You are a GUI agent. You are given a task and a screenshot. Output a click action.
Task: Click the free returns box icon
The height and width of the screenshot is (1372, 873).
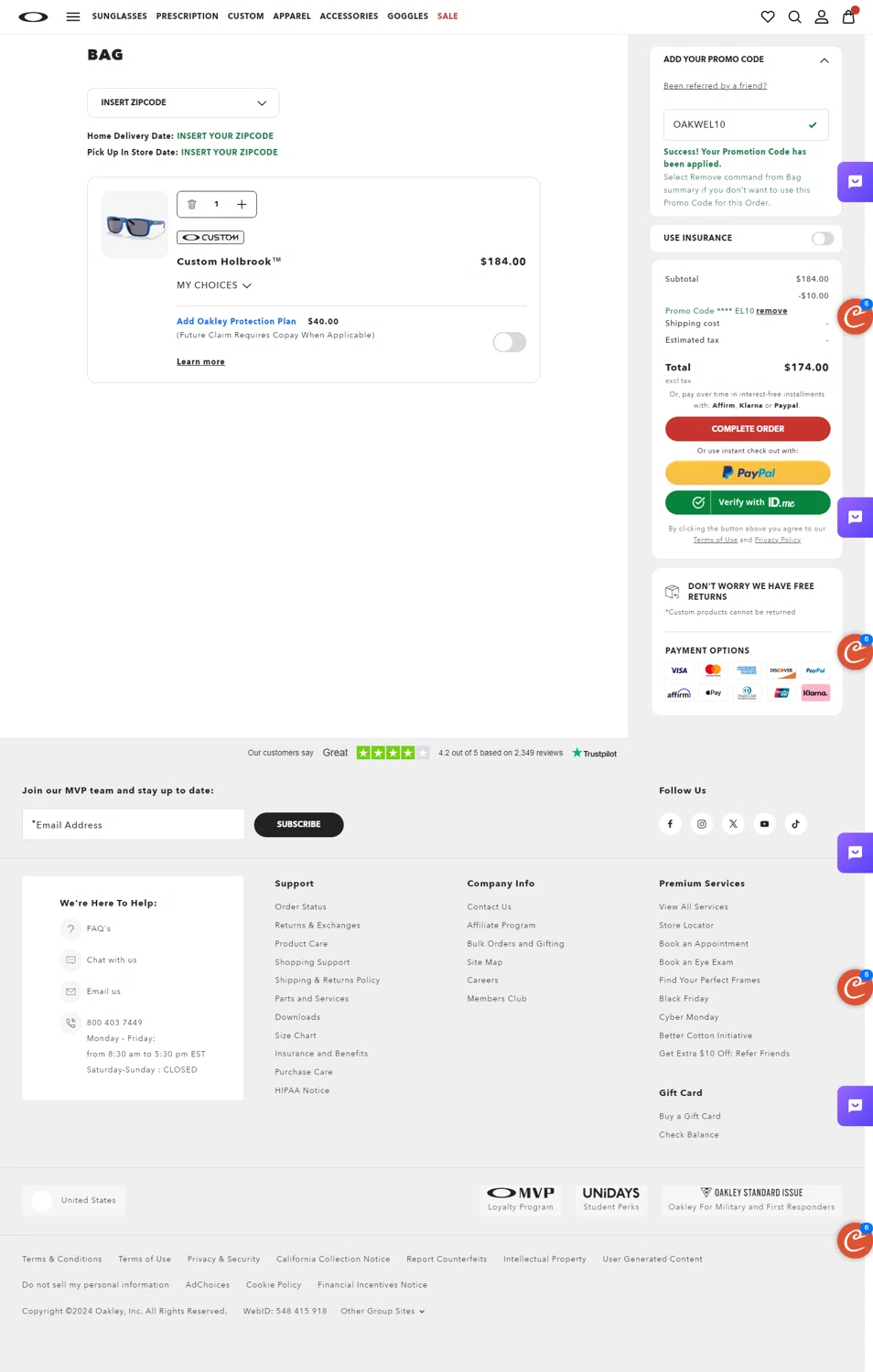click(673, 592)
